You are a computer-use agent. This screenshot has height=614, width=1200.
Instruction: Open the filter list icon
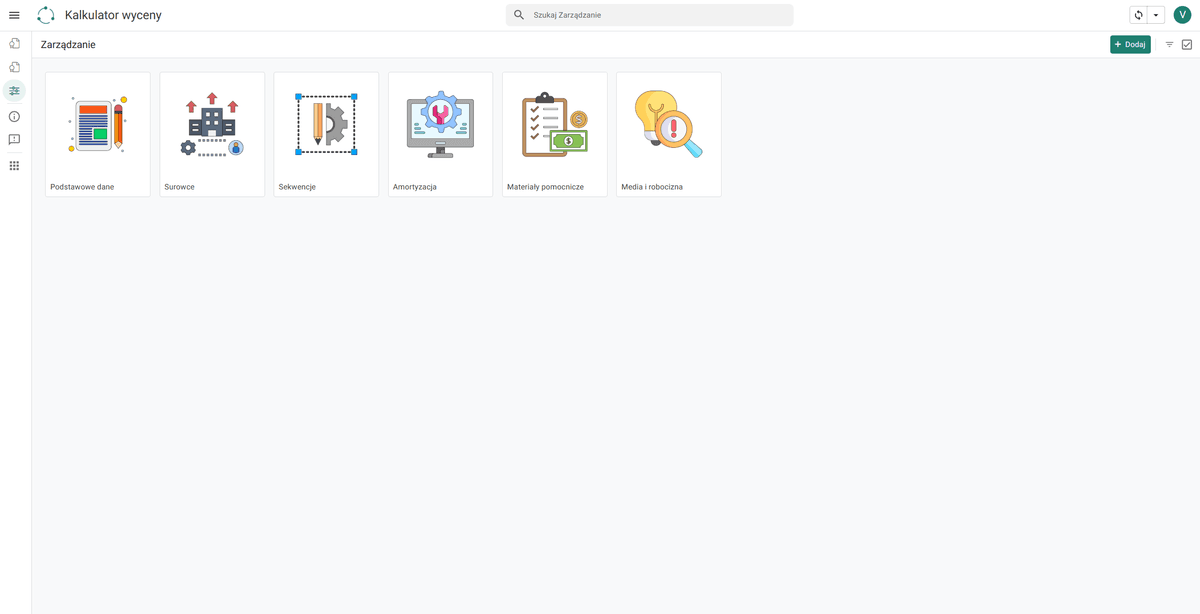[x=1169, y=44]
